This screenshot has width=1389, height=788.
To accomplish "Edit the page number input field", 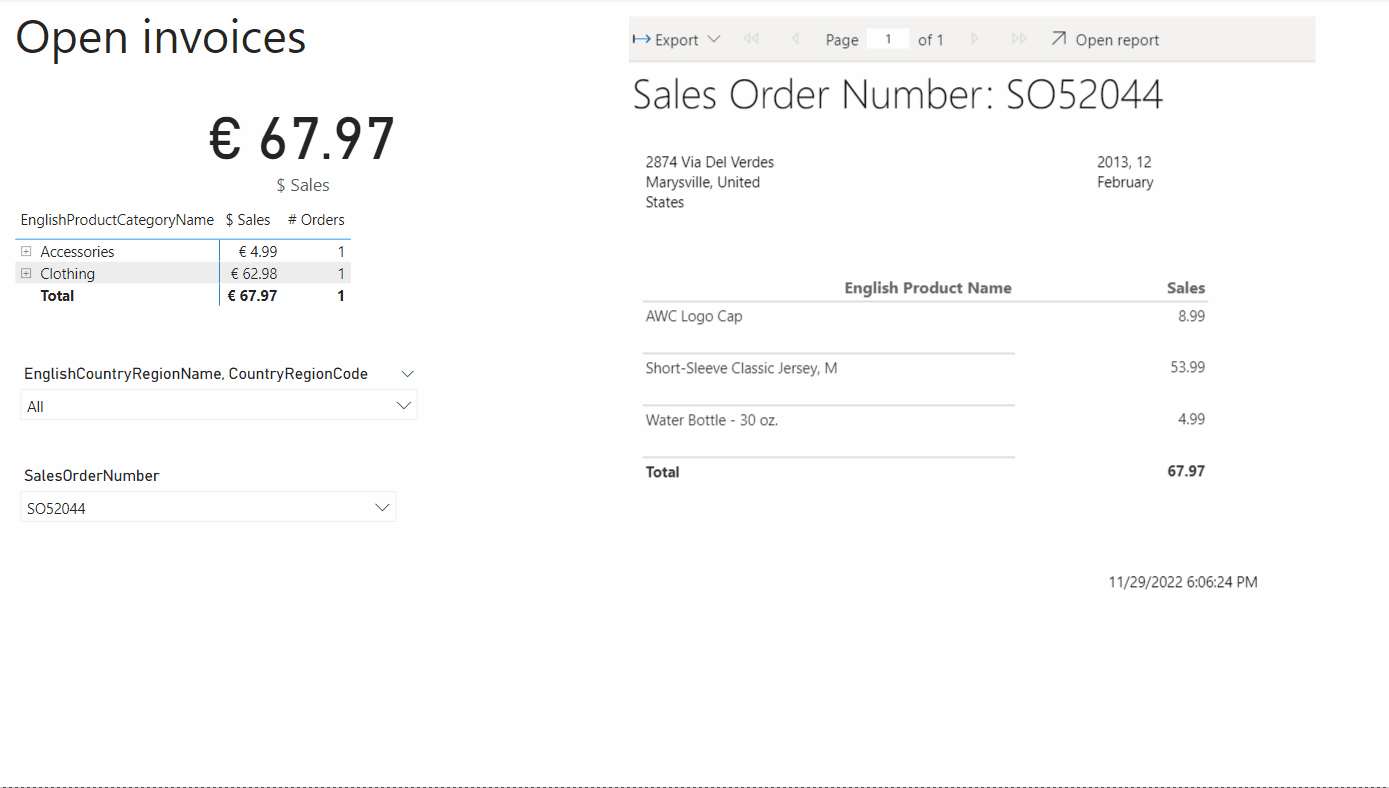I will pyautogui.click(x=888, y=39).
